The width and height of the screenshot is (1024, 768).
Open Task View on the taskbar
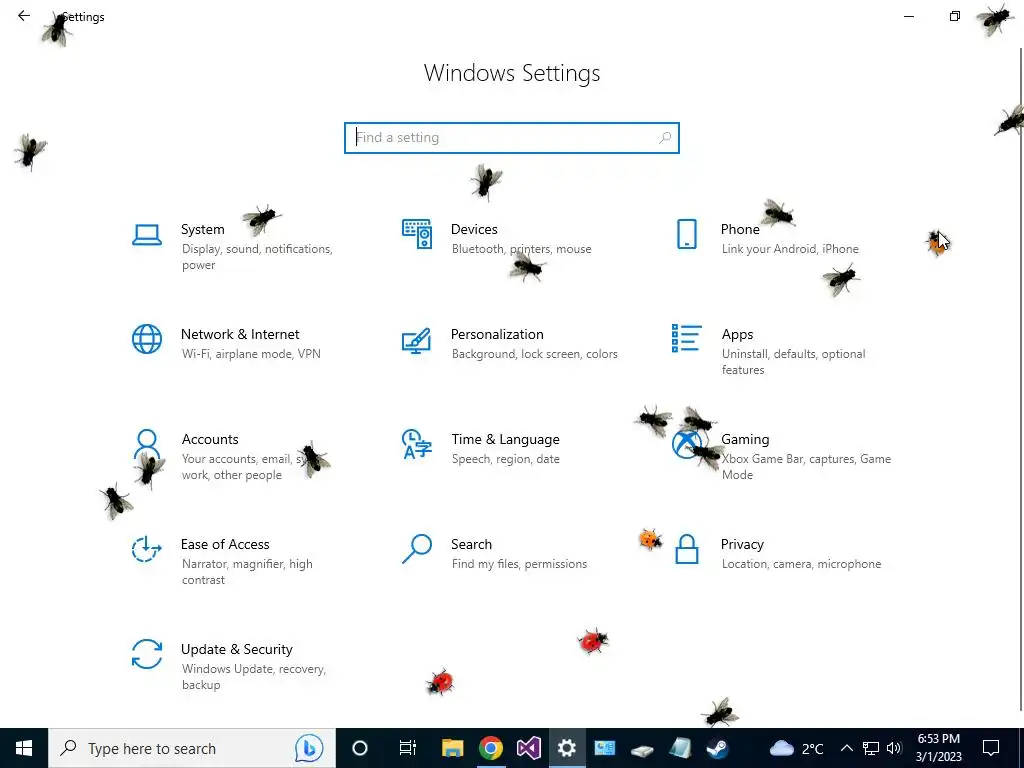(408, 748)
